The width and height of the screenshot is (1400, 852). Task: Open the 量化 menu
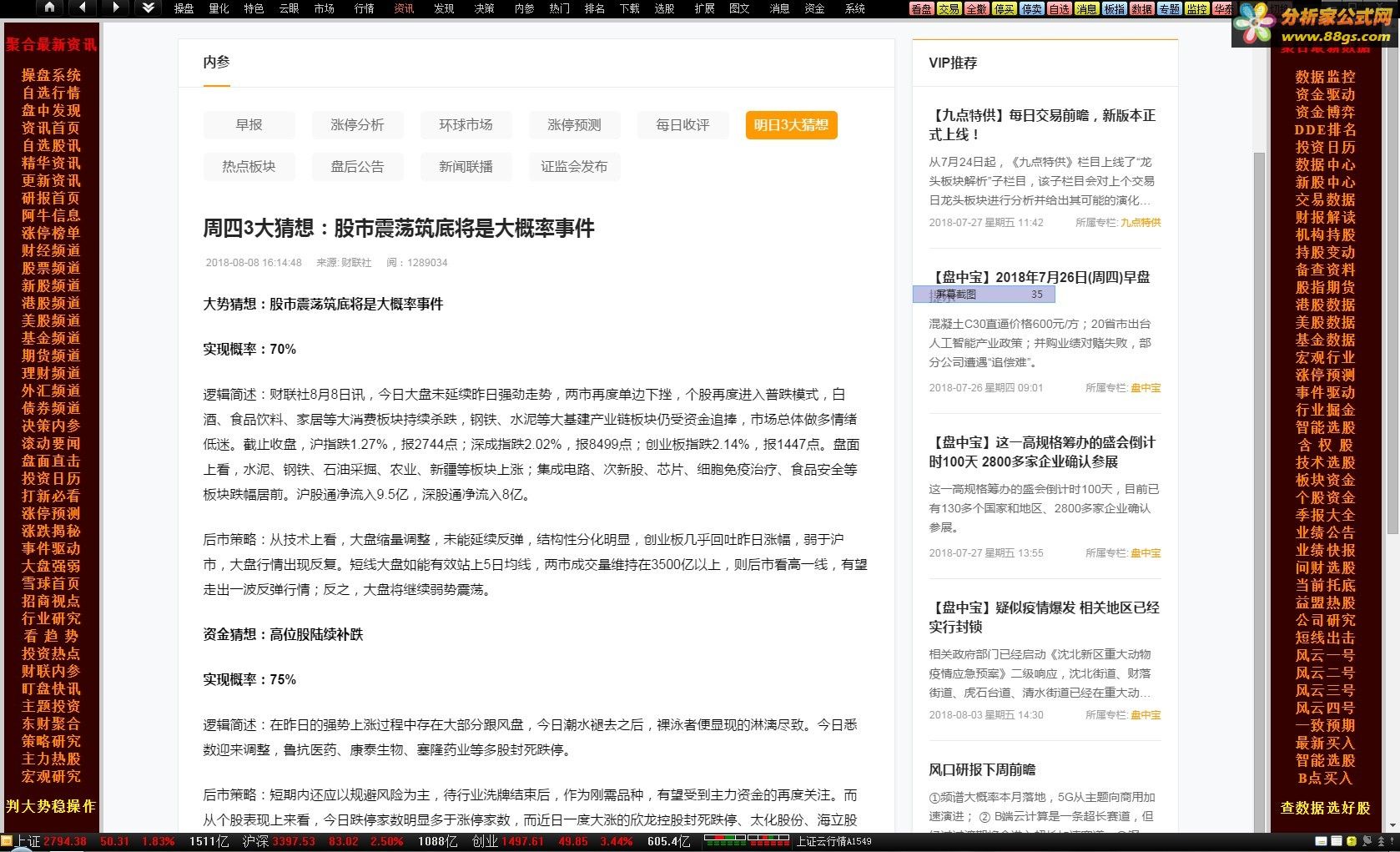click(x=219, y=8)
